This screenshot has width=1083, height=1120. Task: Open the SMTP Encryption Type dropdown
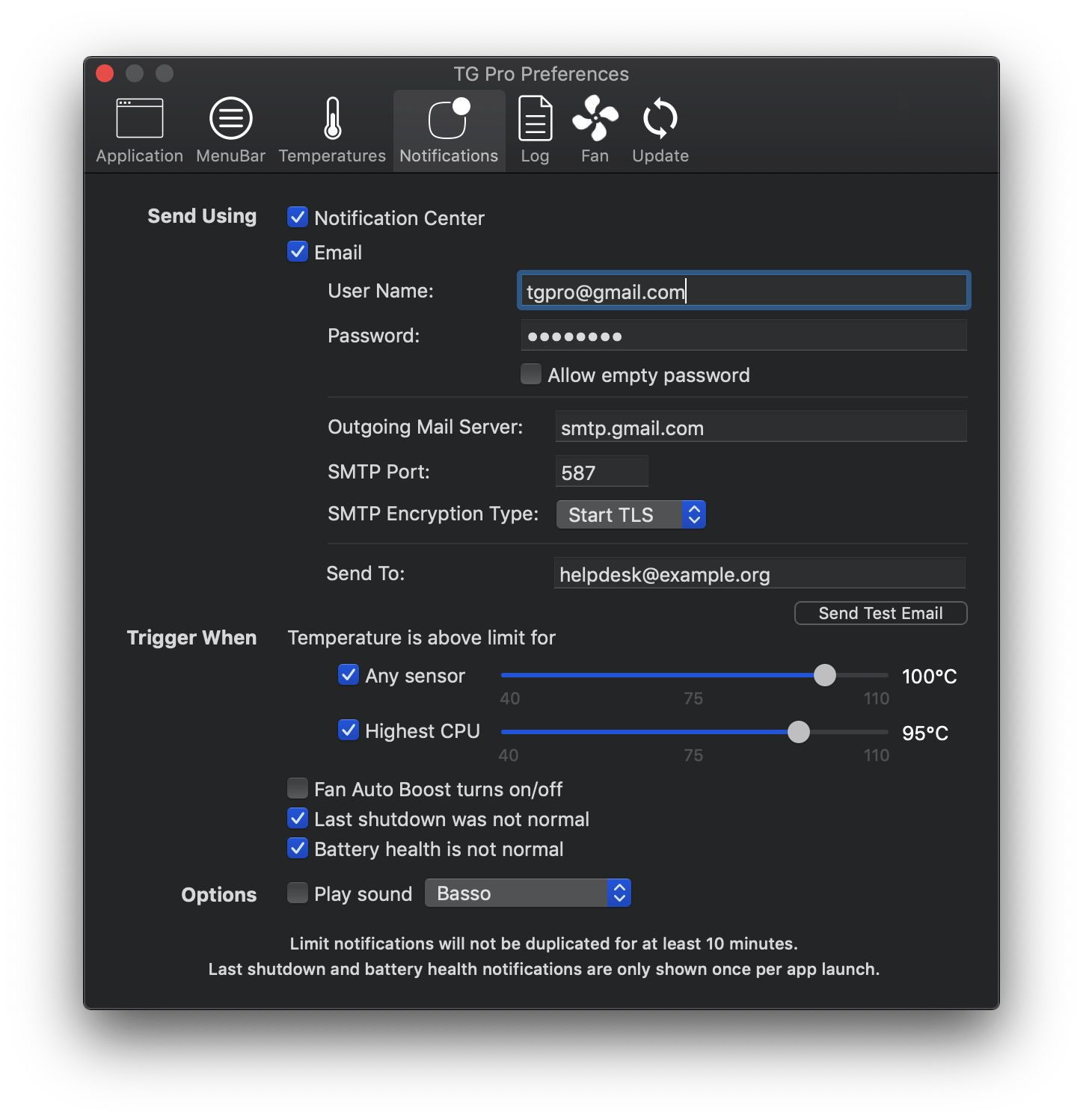click(631, 514)
